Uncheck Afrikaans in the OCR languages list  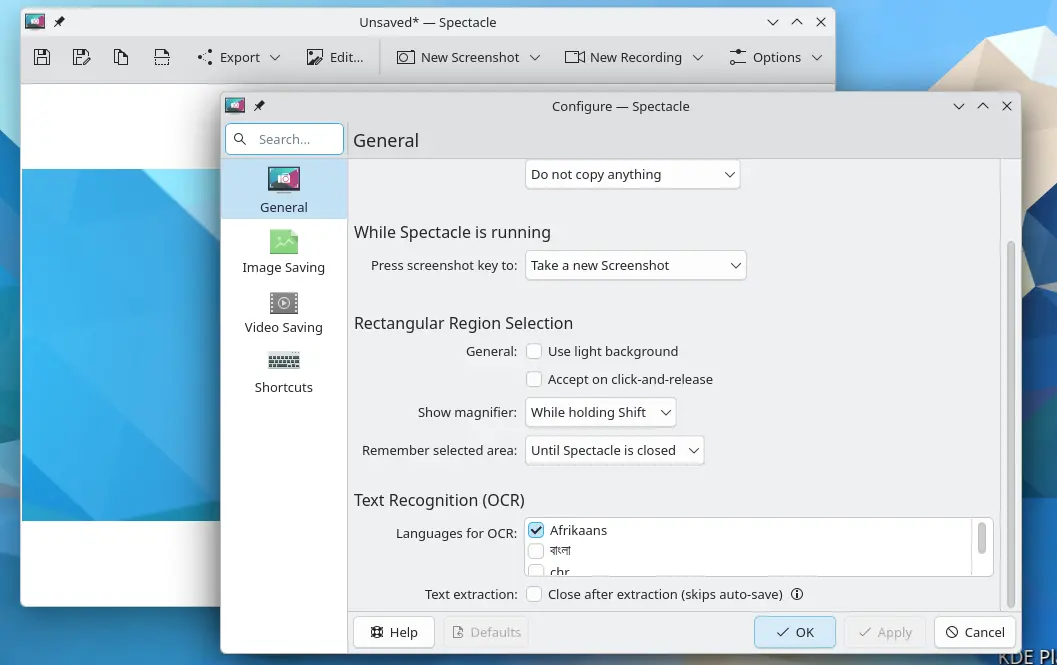(x=536, y=531)
